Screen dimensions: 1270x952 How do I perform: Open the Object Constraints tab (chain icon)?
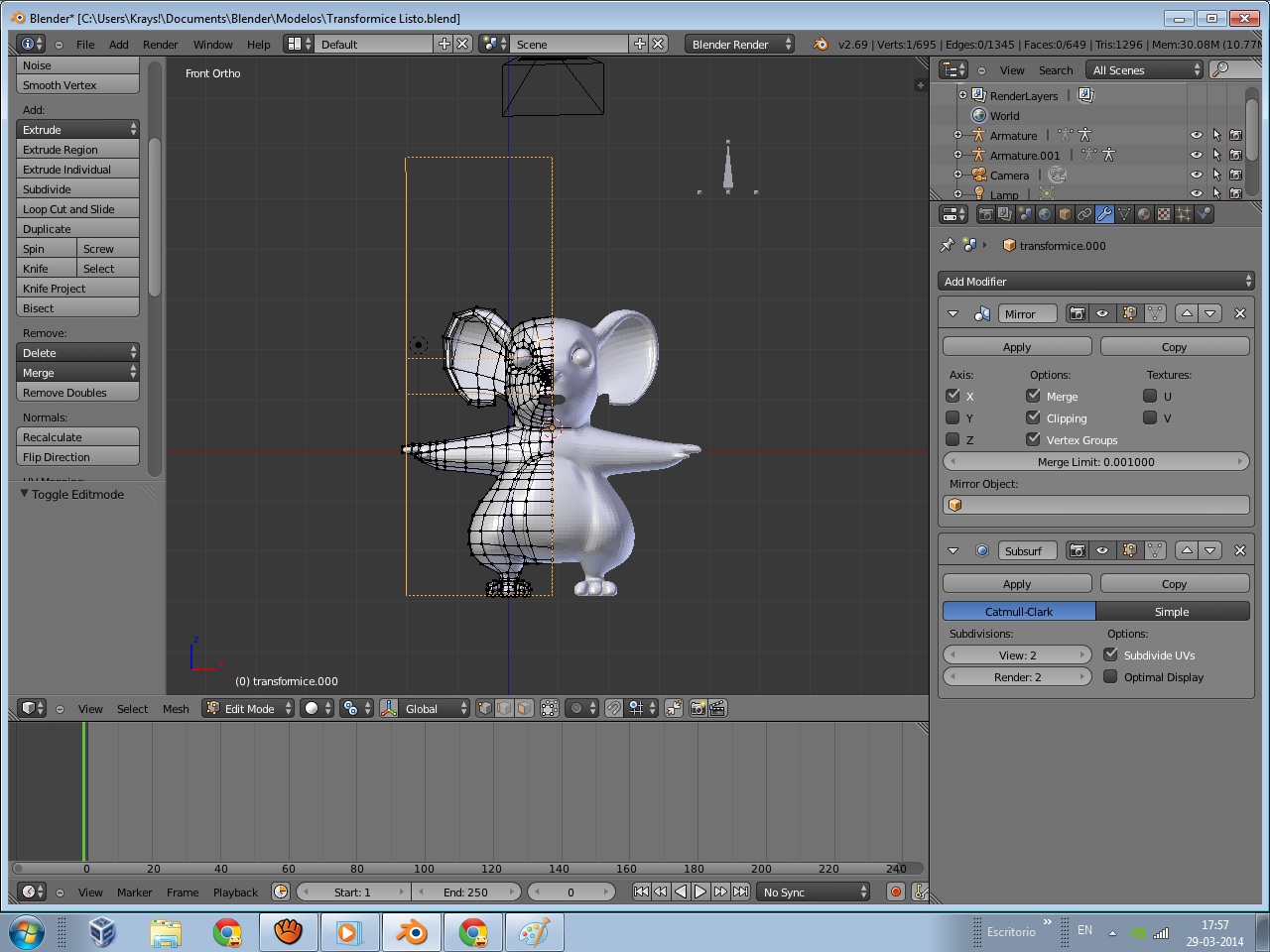point(1084,214)
